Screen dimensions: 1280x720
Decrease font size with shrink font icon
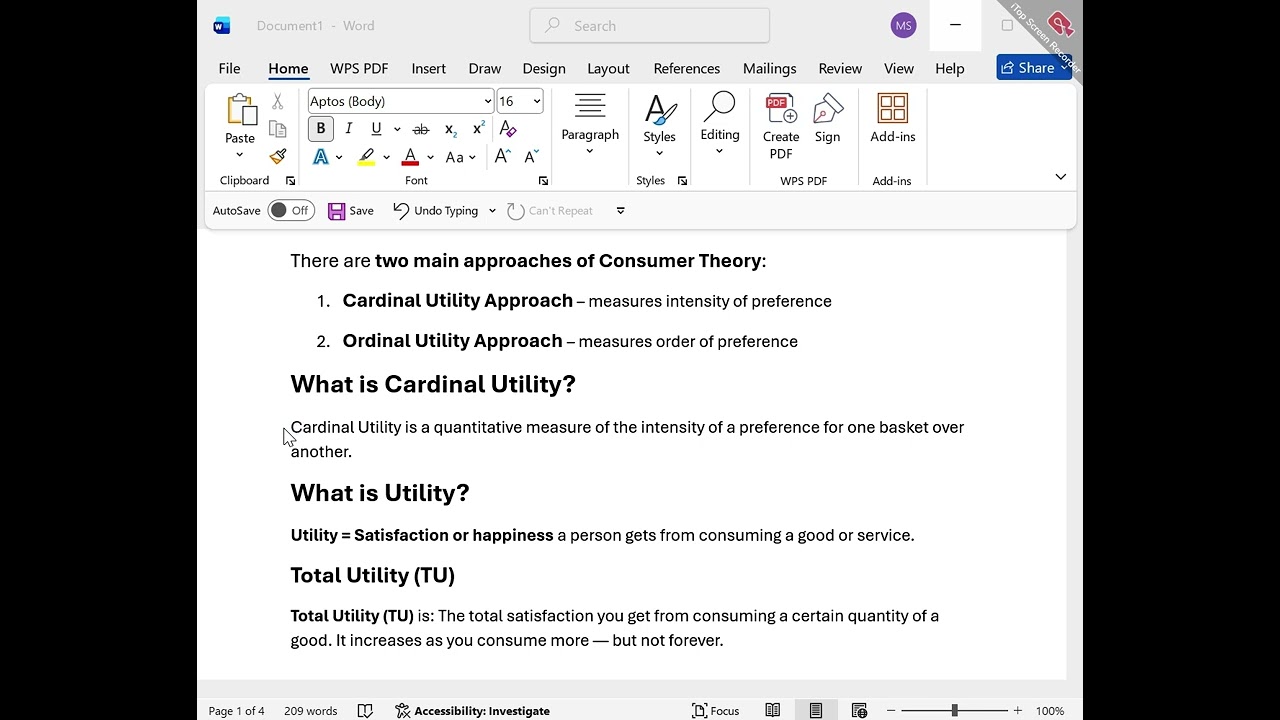[x=531, y=157]
